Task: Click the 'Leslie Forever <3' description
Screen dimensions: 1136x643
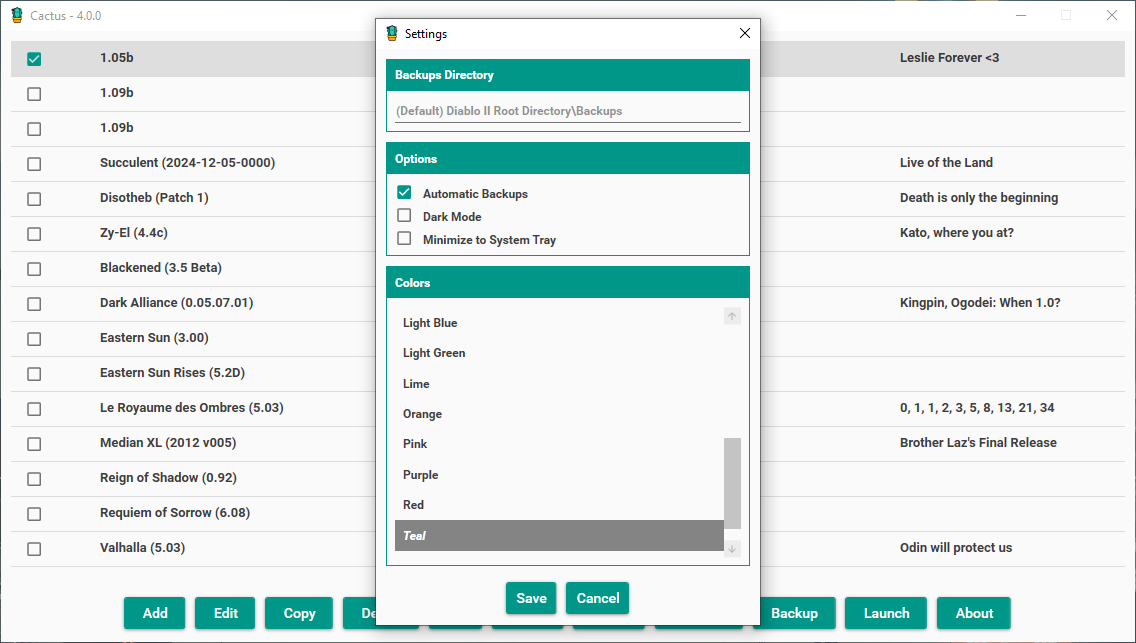Action: tap(949, 58)
